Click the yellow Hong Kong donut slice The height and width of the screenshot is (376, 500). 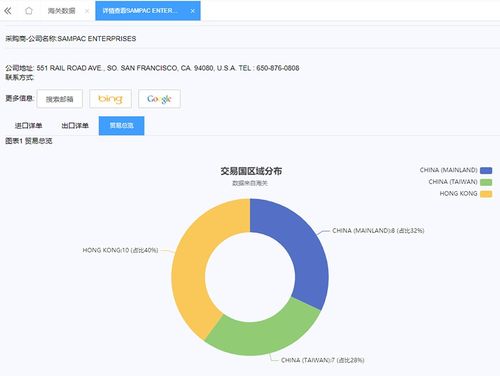193,260
